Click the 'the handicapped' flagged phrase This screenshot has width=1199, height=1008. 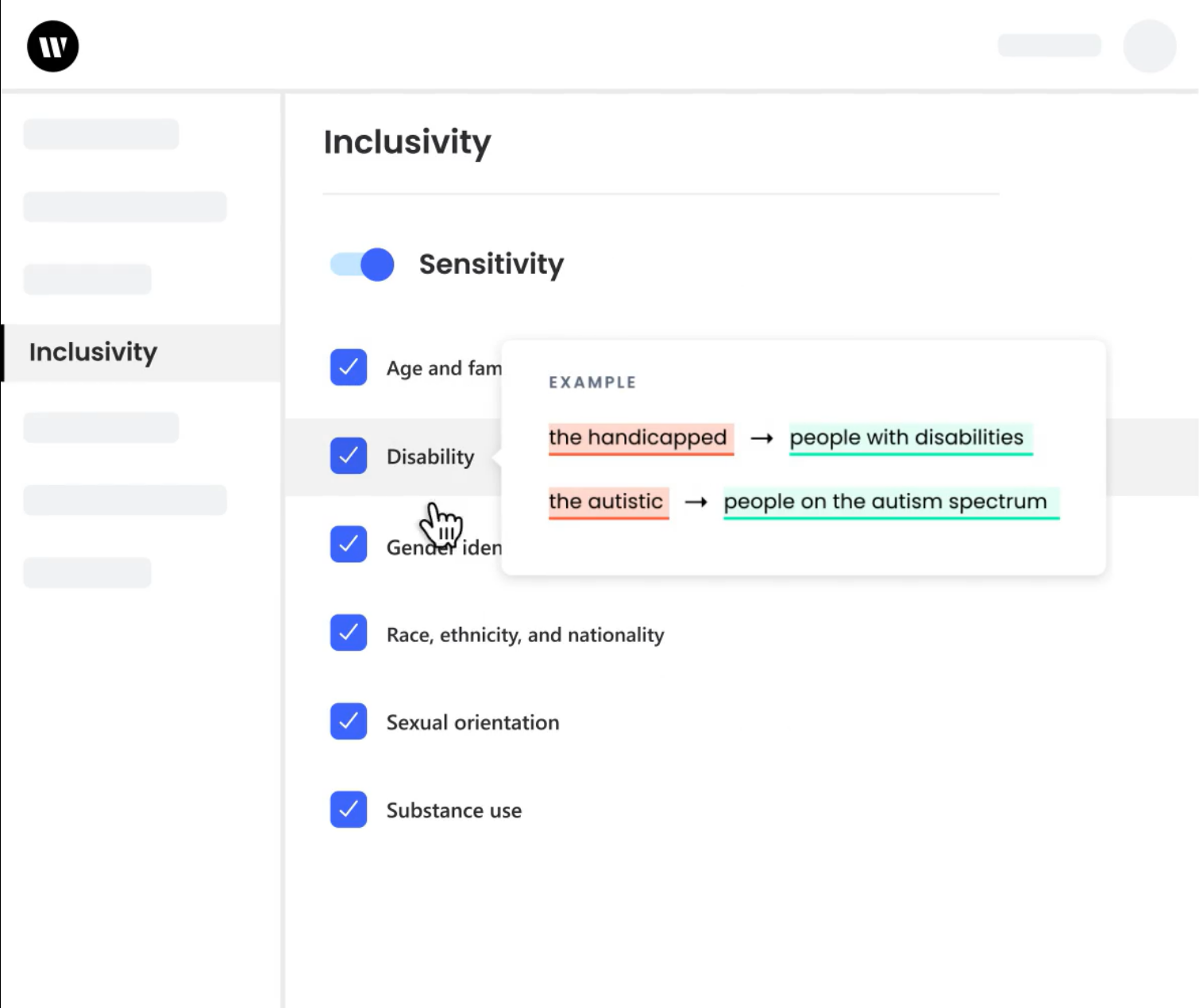tap(638, 438)
